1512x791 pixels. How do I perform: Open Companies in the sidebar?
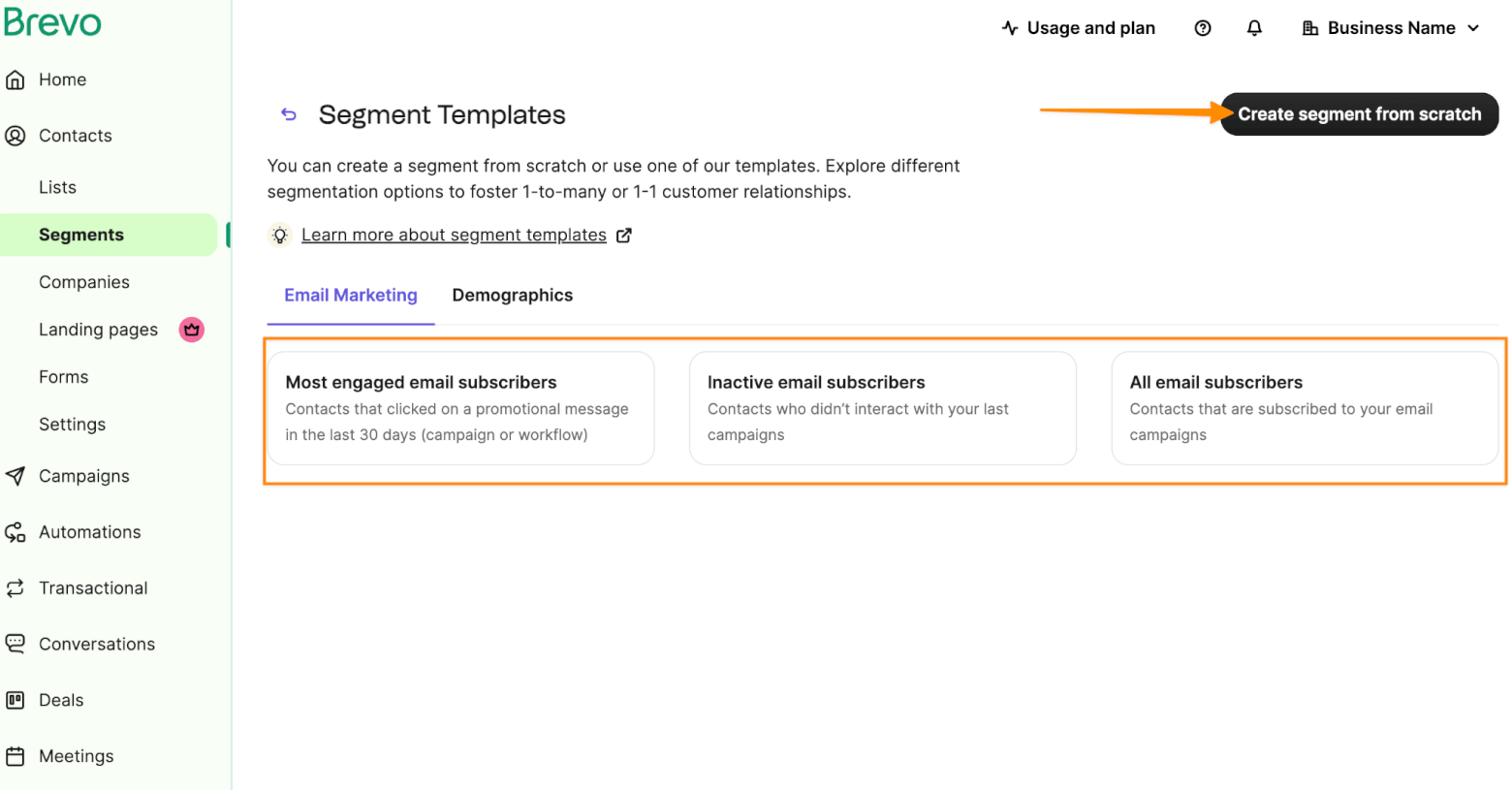pos(84,282)
